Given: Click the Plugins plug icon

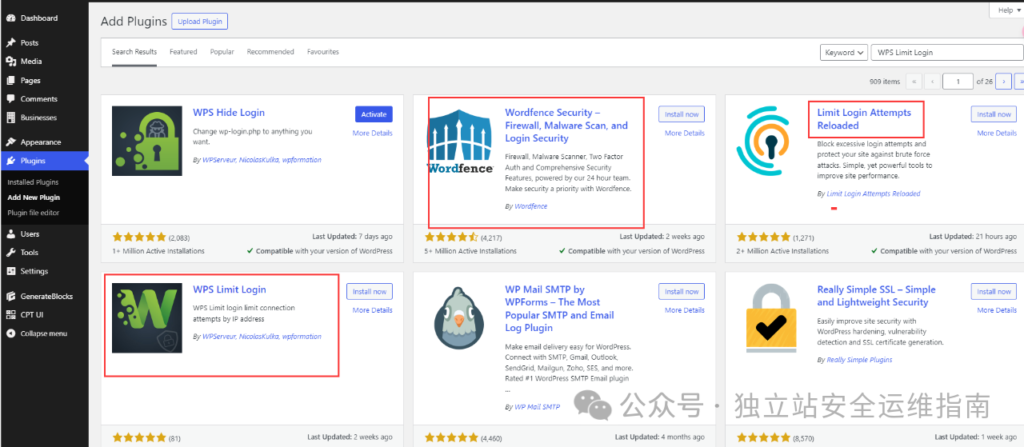Looking at the screenshot, I should pos(10,161).
